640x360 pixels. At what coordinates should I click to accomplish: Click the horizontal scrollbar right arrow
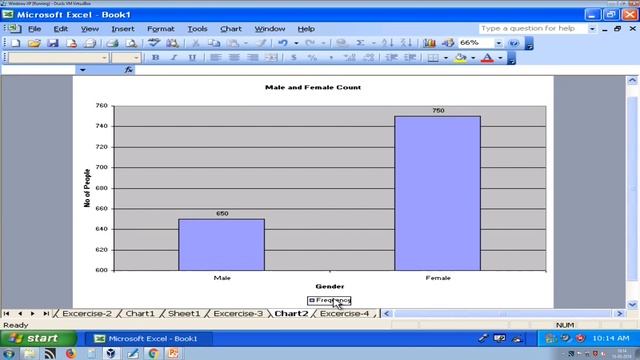click(x=620, y=313)
